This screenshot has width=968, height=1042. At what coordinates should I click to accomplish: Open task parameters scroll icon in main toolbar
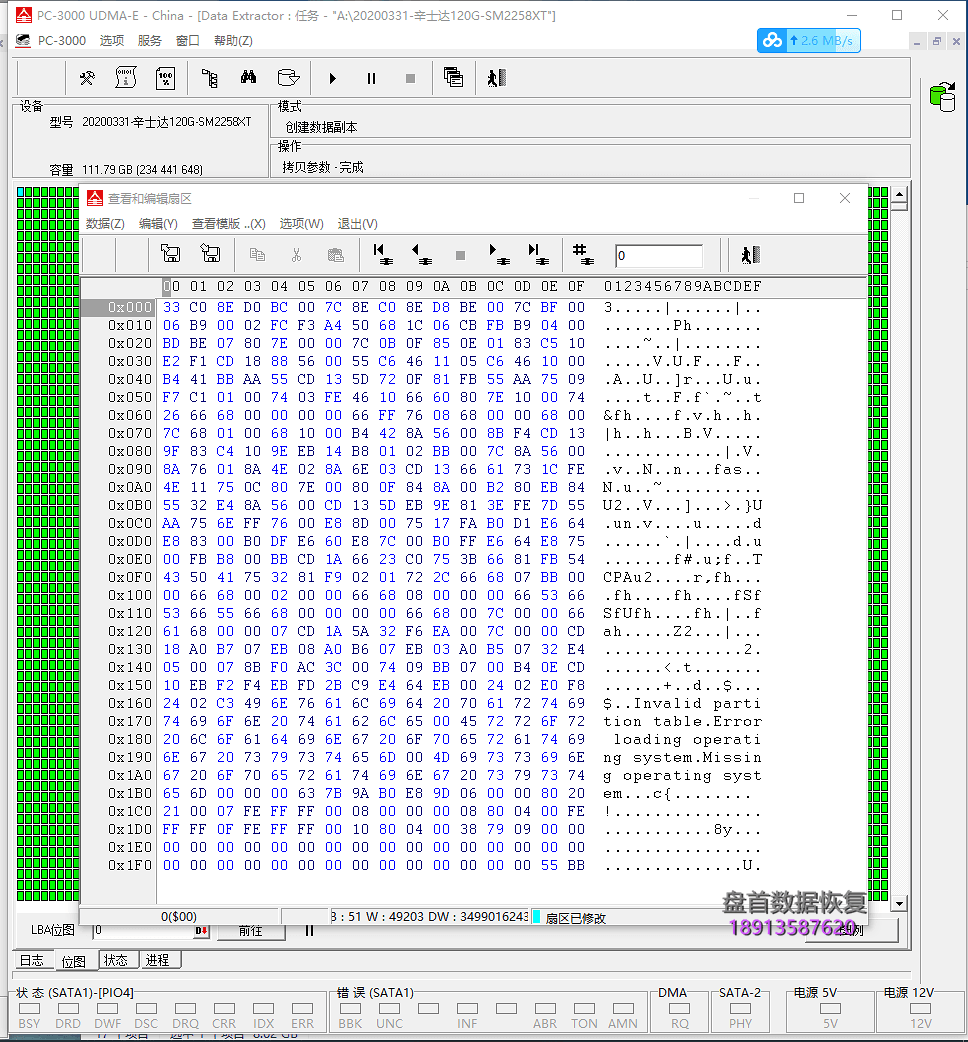pyautogui.click(x=126, y=78)
